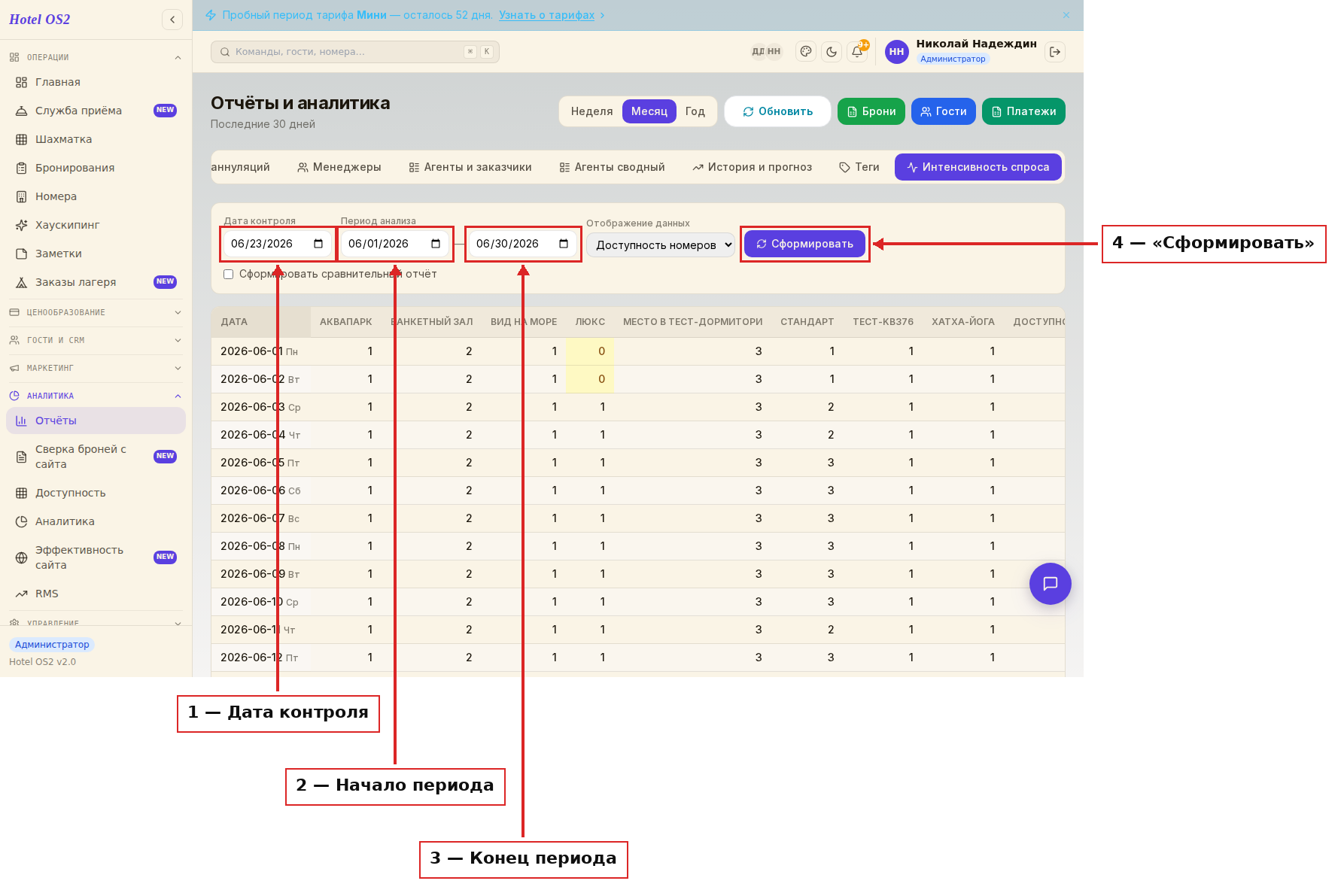Open the Агенты сводный tab
This screenshot has width=1344, height=896.
[x=612, y=167]
